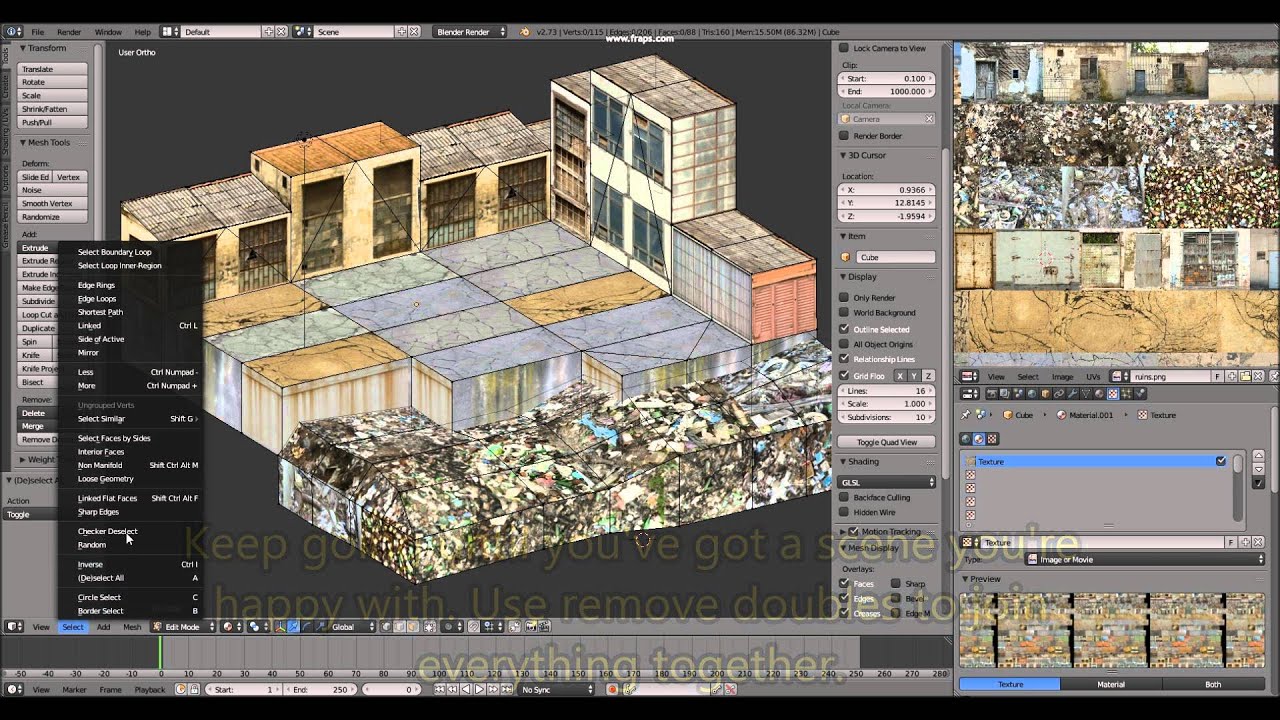The image size is (1280, 720).
Task: Click the Blender logo icon in header
Action: click(x=526, y=32)
